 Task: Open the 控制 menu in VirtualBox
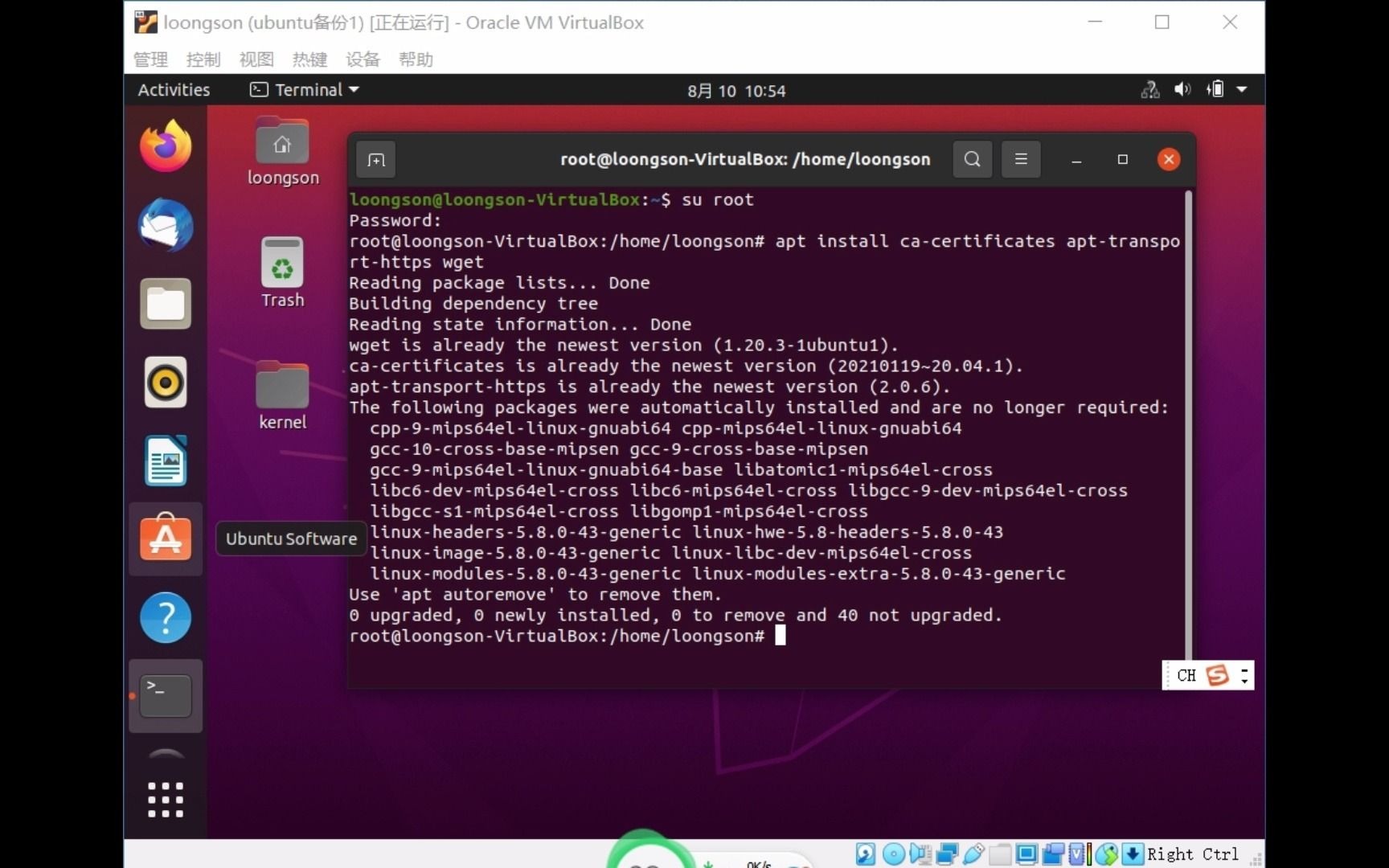tap(203, 59)
